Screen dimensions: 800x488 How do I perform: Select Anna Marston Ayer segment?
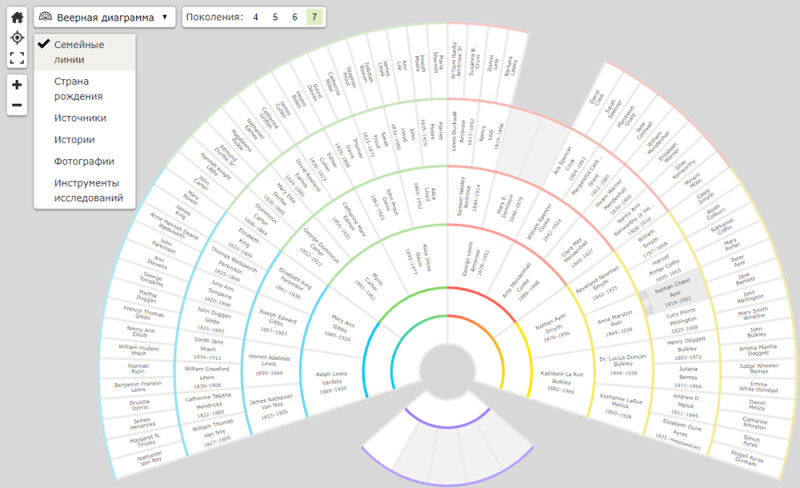[615, 323]
